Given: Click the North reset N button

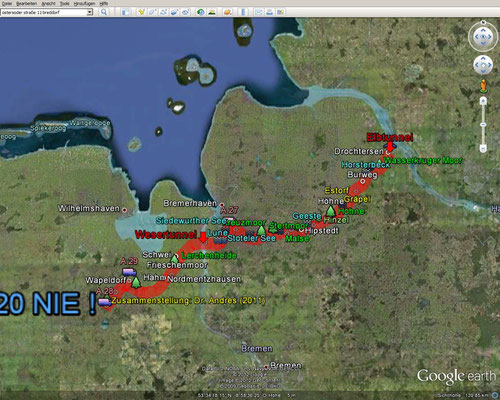Looking at the screenshot, I should point(483,23).
